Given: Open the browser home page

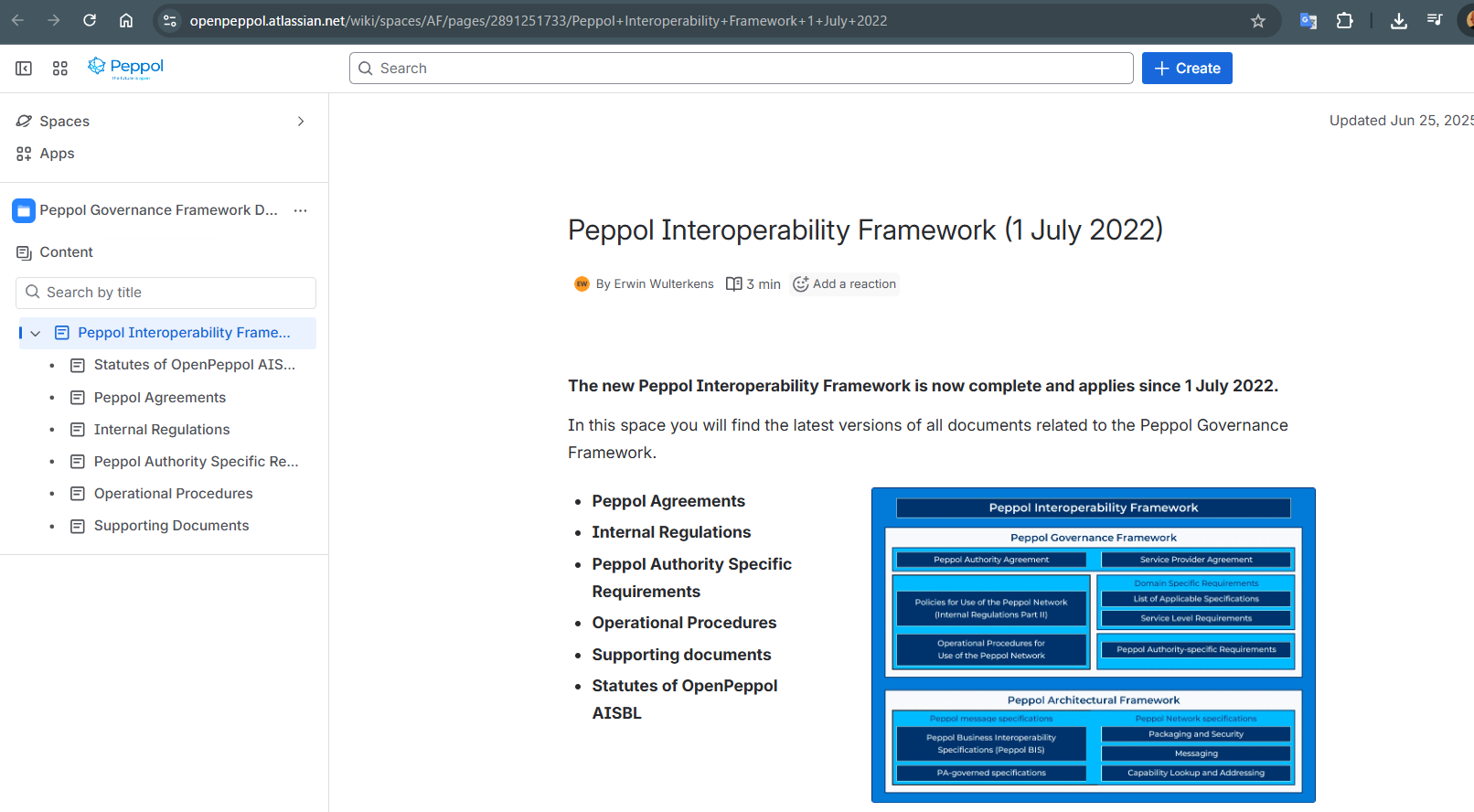Looking at the screenshot, I should pyautogui.click(x=126, y=20).
